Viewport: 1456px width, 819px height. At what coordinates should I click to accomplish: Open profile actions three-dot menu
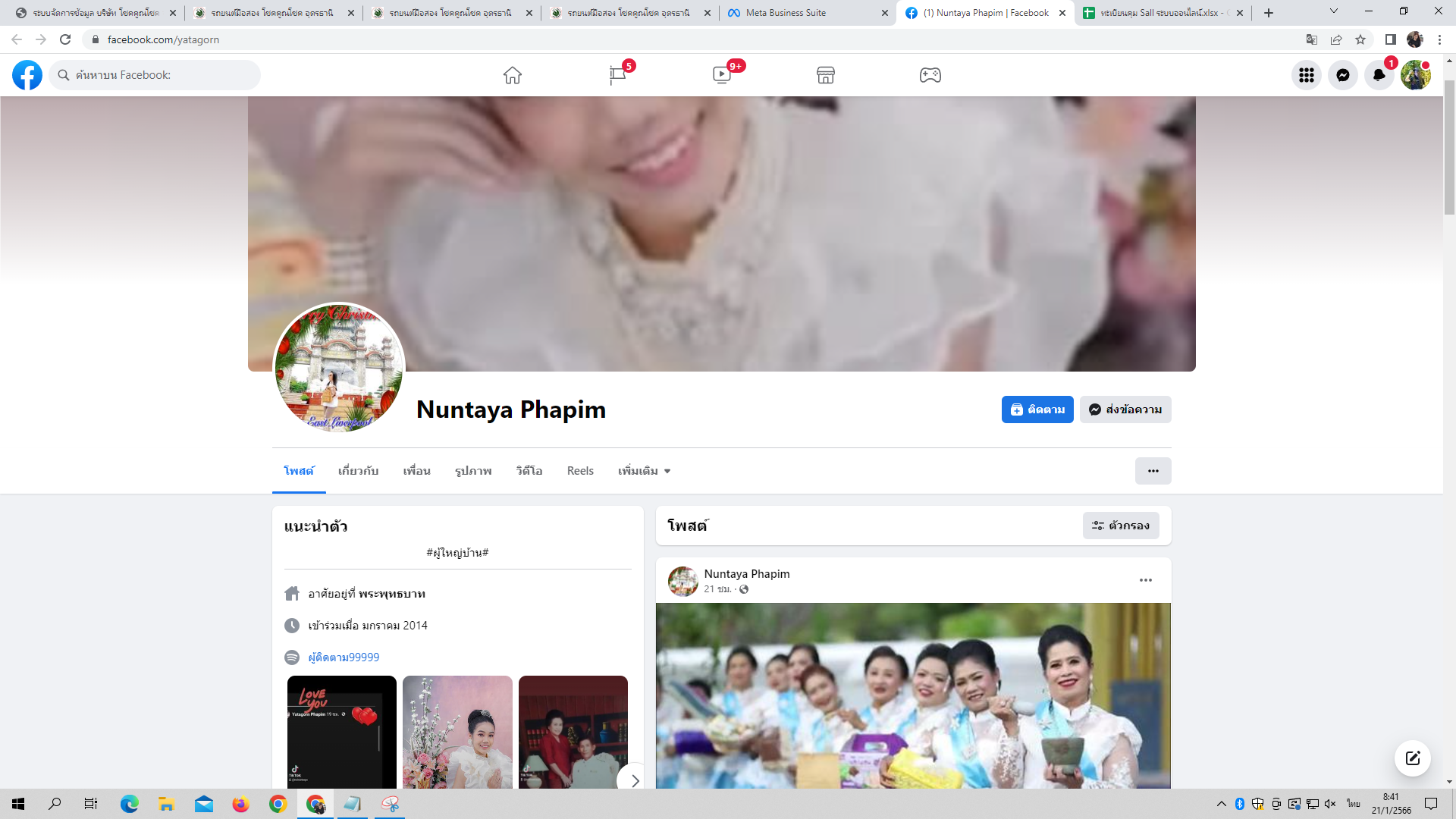1153,471
